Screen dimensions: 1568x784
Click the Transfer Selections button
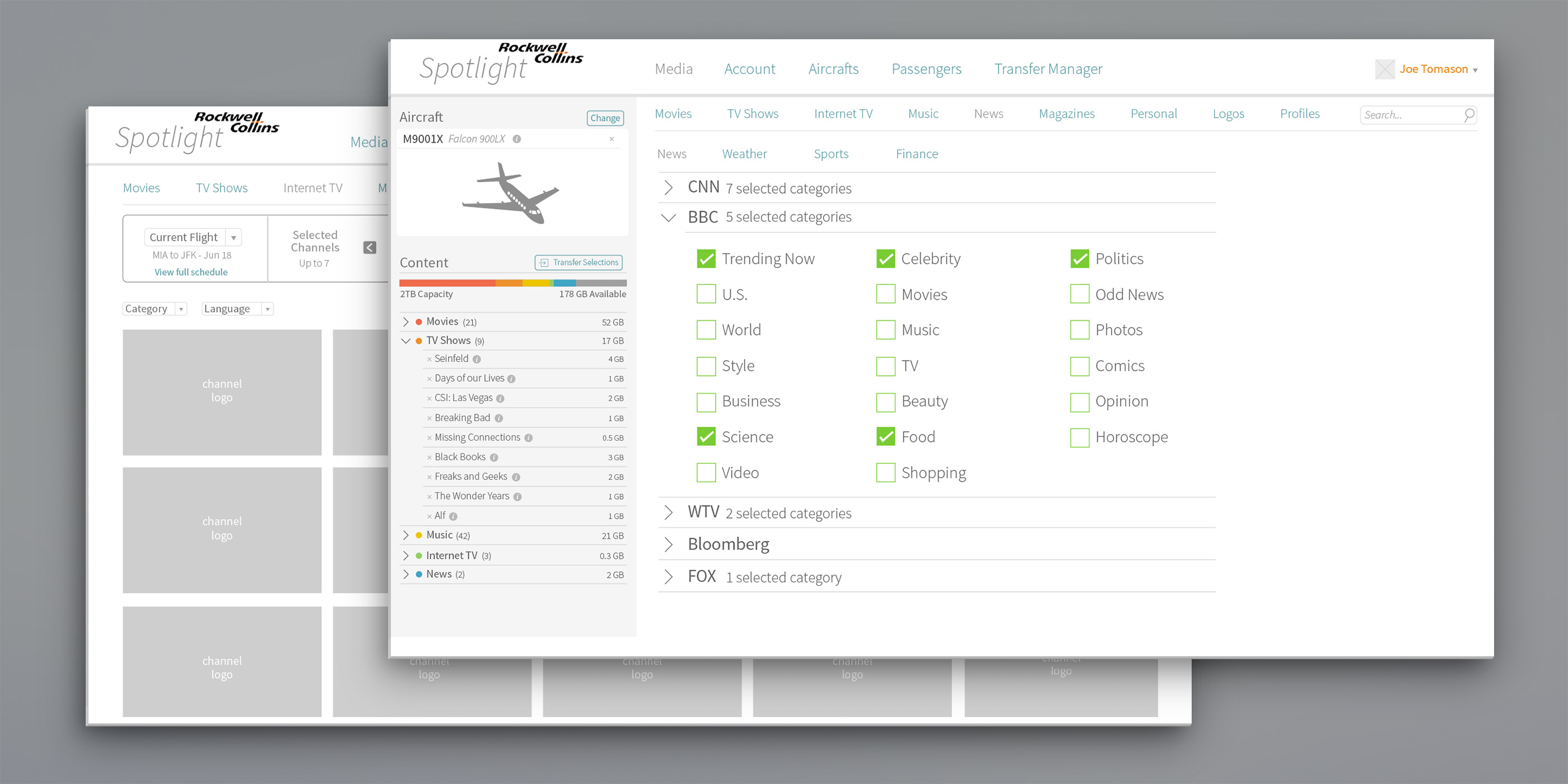tap(579, 262)
